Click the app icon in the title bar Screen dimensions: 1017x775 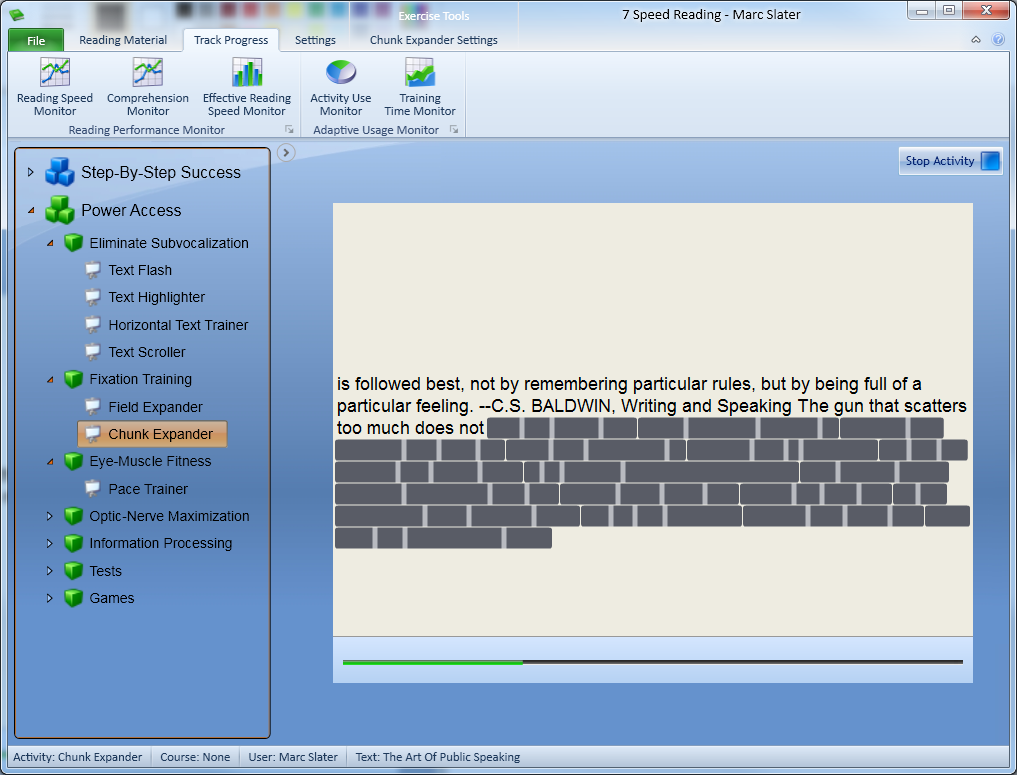pyautogui.click(x=16, y=13)
